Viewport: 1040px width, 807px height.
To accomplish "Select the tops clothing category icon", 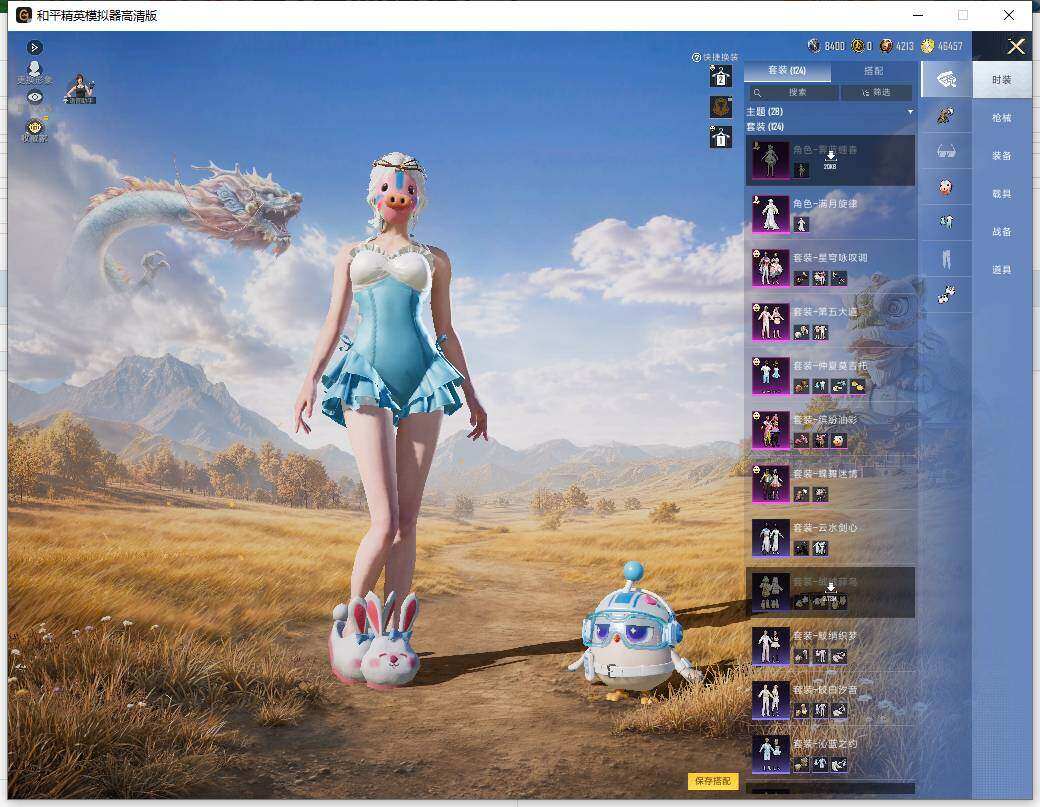I will coord(946,222).
